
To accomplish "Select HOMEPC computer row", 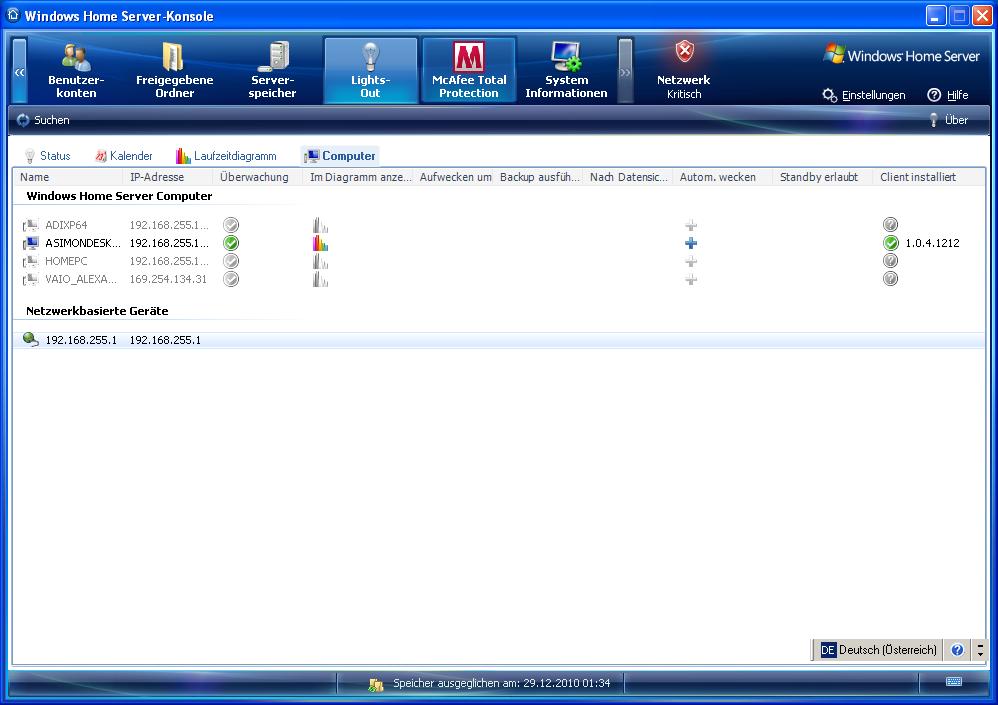I will click(499, 261).
